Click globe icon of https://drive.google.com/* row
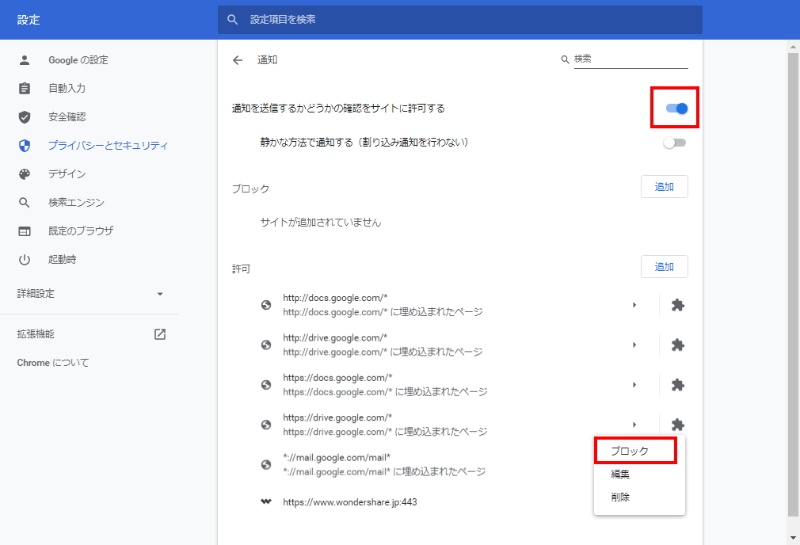The width and height of the screenshot is (800, 545). click(x=266, y=425)
